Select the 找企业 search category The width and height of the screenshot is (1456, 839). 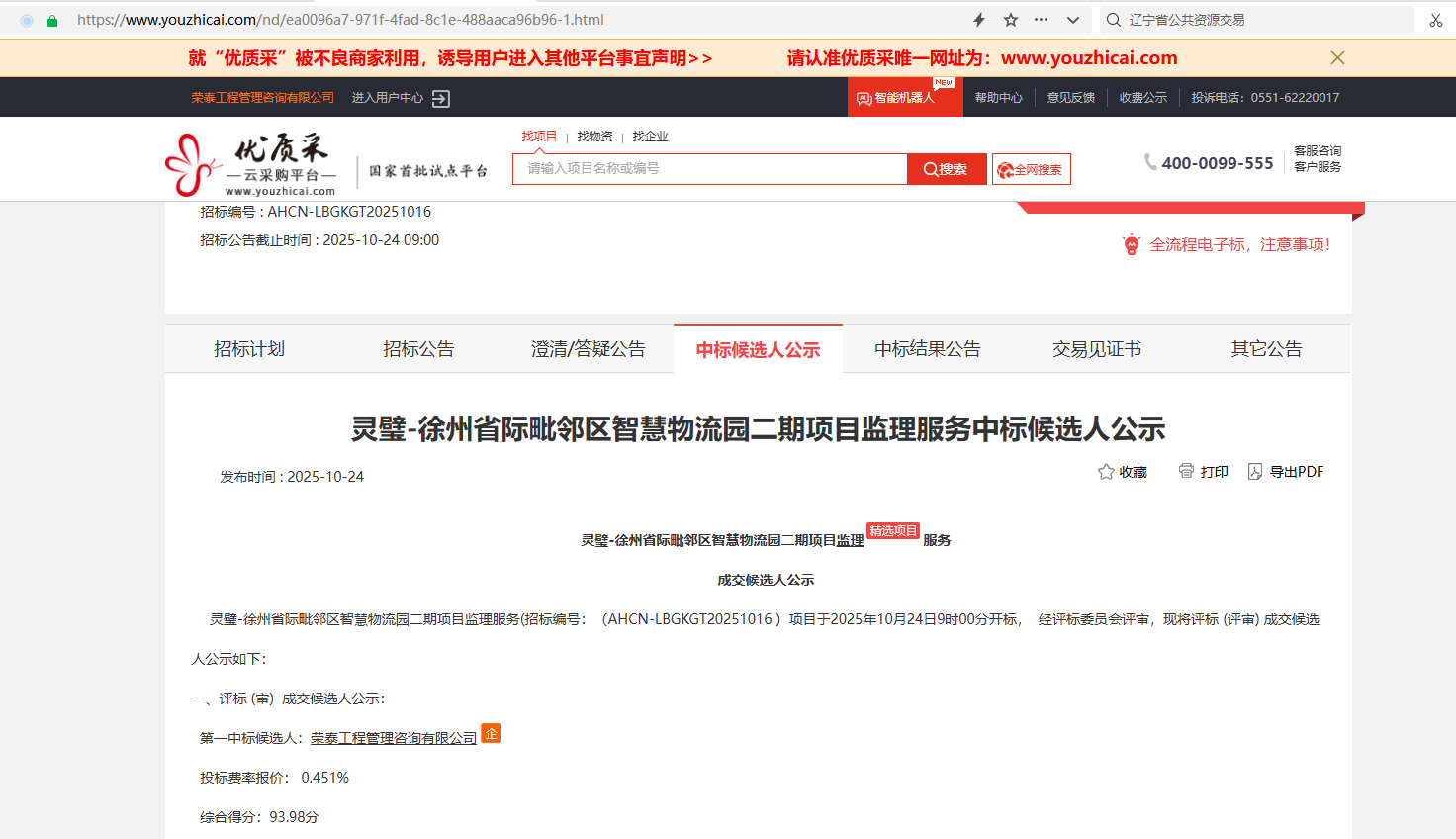coord(650,137)
